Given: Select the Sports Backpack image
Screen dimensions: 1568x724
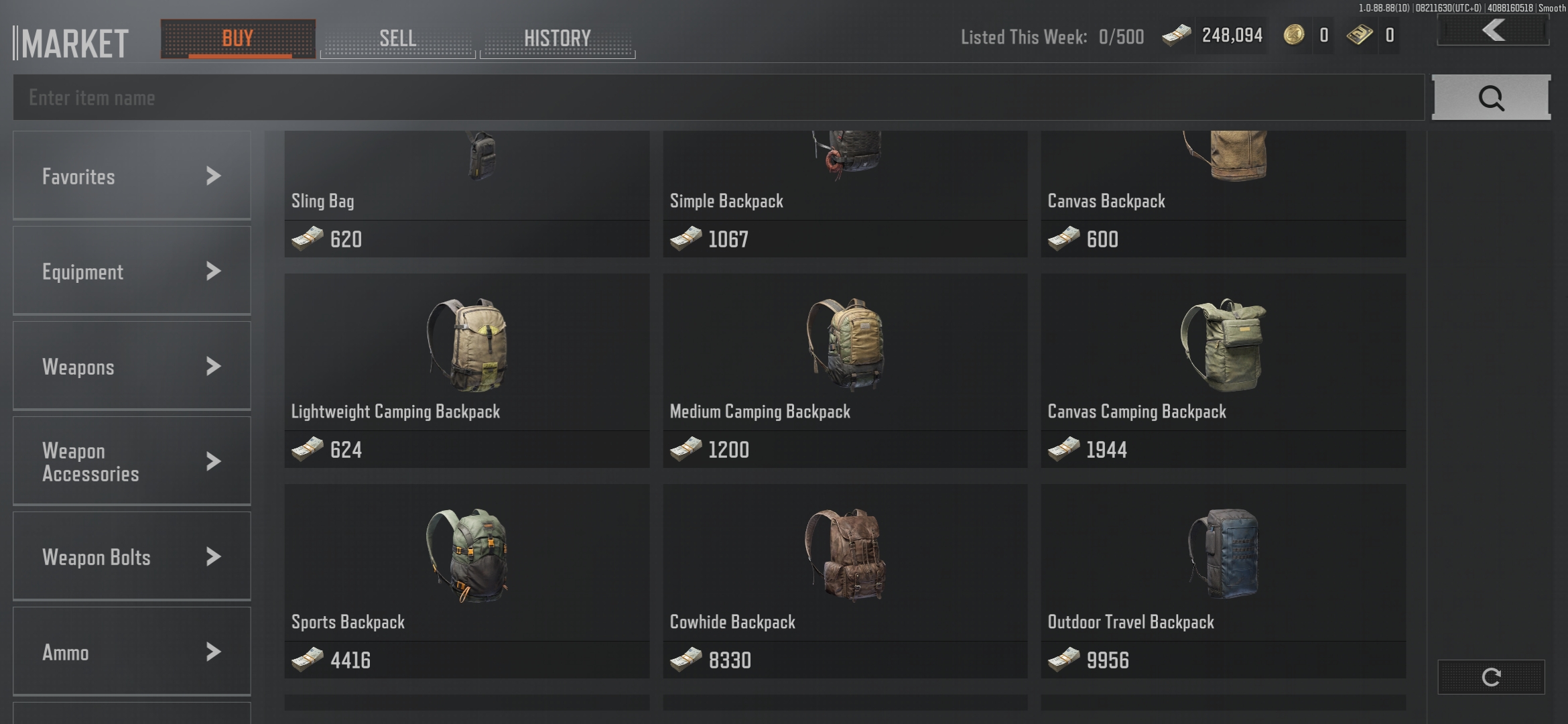Looking at the screenshot, I should pyautogui.click(x=467, y=555).
